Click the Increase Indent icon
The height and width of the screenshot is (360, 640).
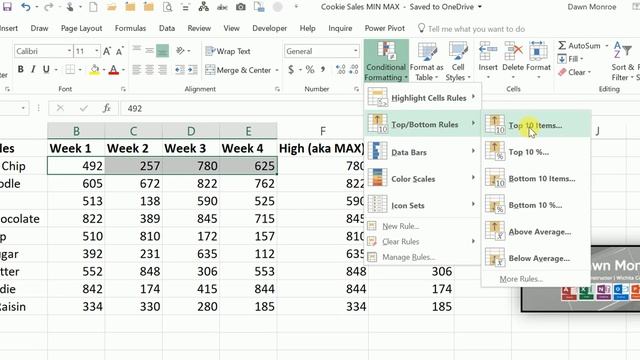tap(193, 70)
